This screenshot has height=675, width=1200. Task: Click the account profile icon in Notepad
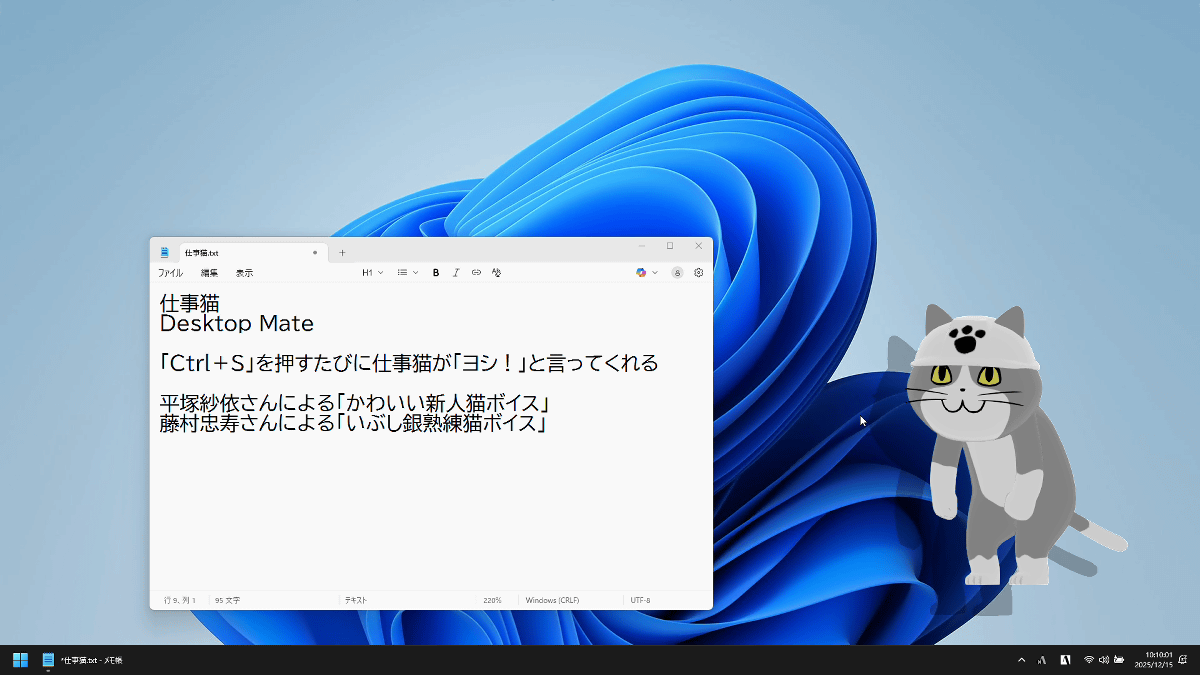[677, 273]
